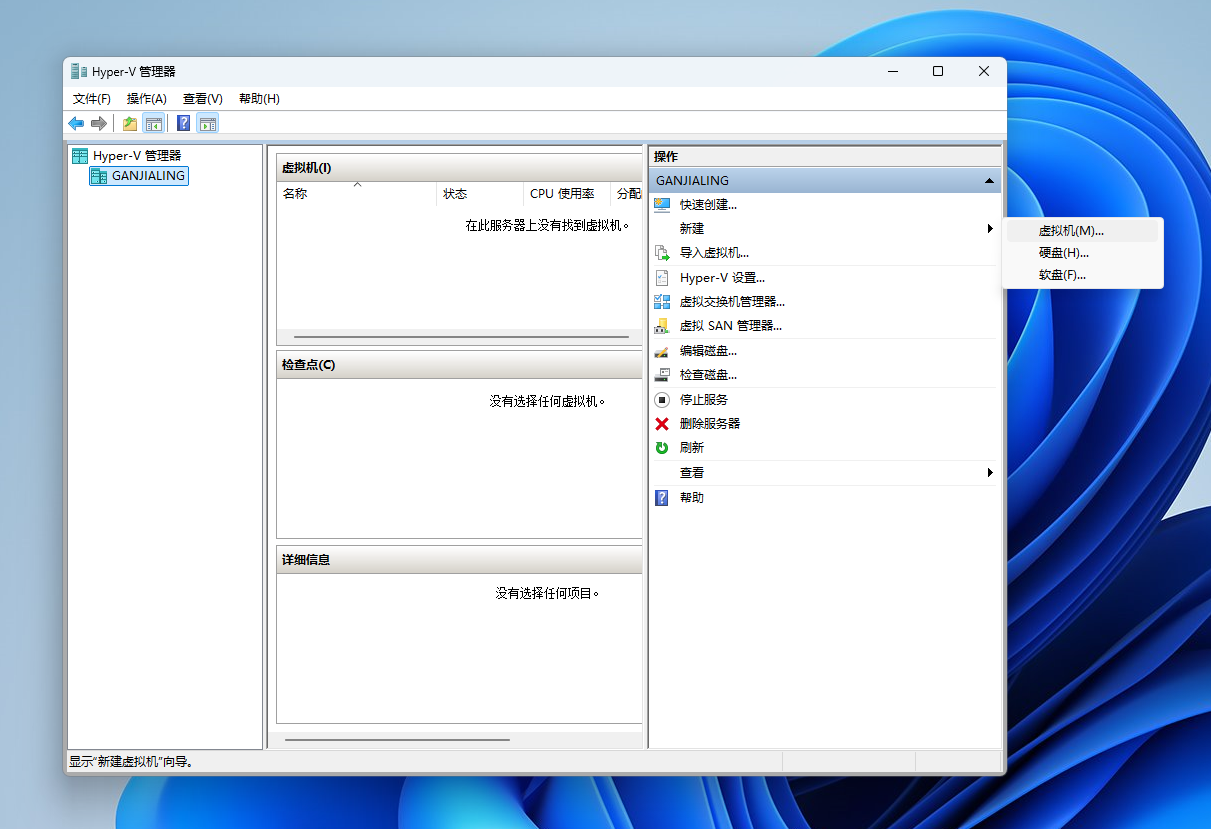Click the 快速创建 action icon
1211x829 pixels.
(661, 204)
